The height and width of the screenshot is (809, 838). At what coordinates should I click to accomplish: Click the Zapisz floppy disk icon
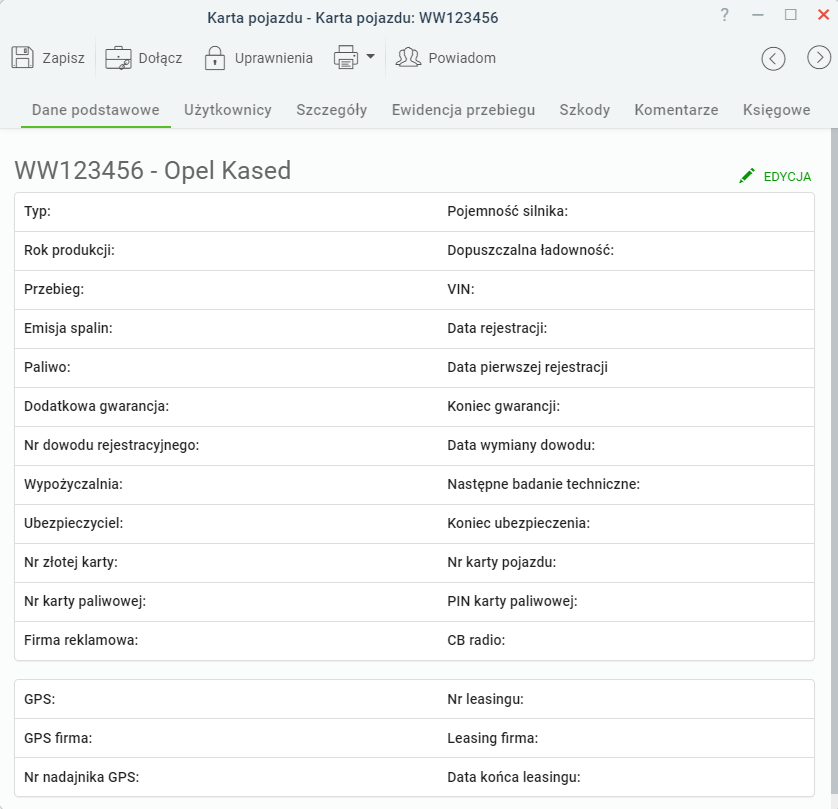point(22,57)
